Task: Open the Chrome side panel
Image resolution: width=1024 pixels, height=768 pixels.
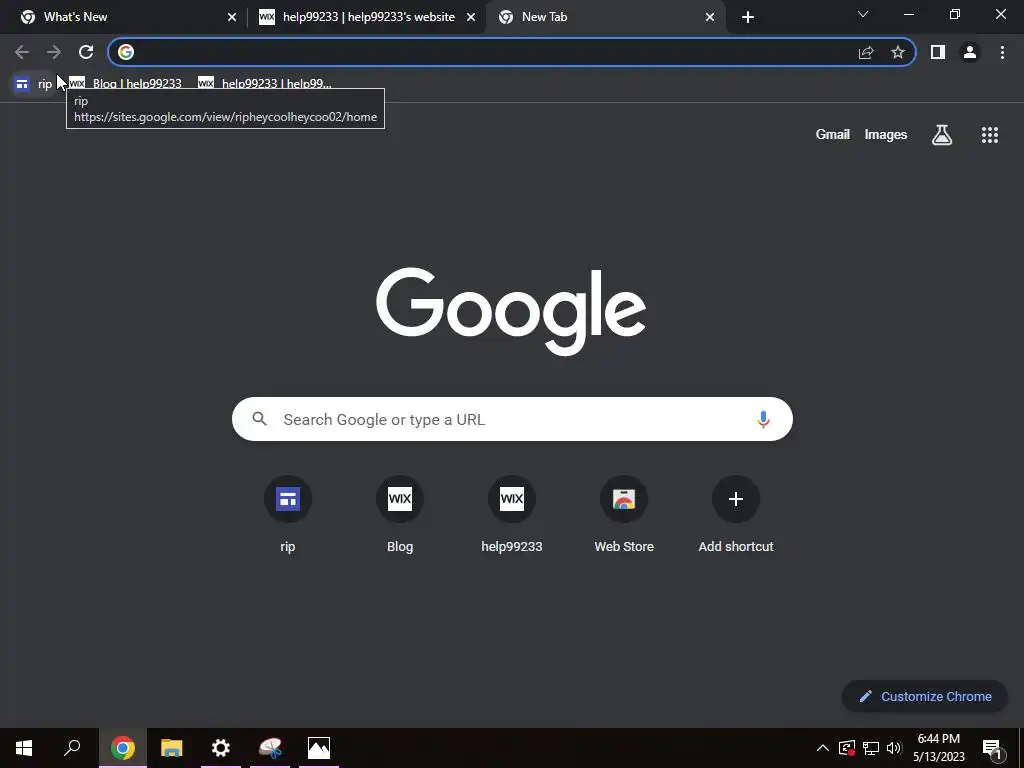Action: (938, 52)
